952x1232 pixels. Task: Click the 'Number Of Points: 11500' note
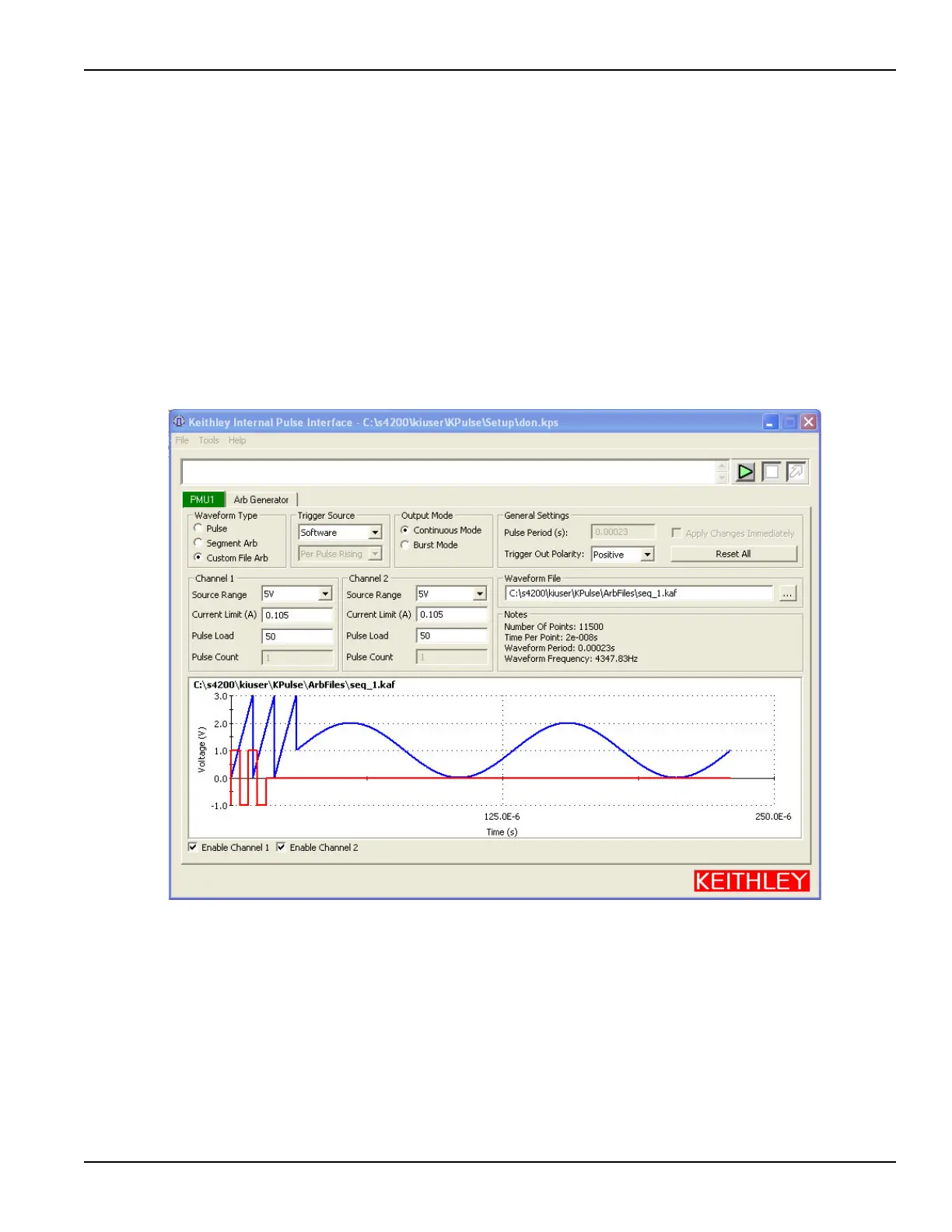point(554,627)
